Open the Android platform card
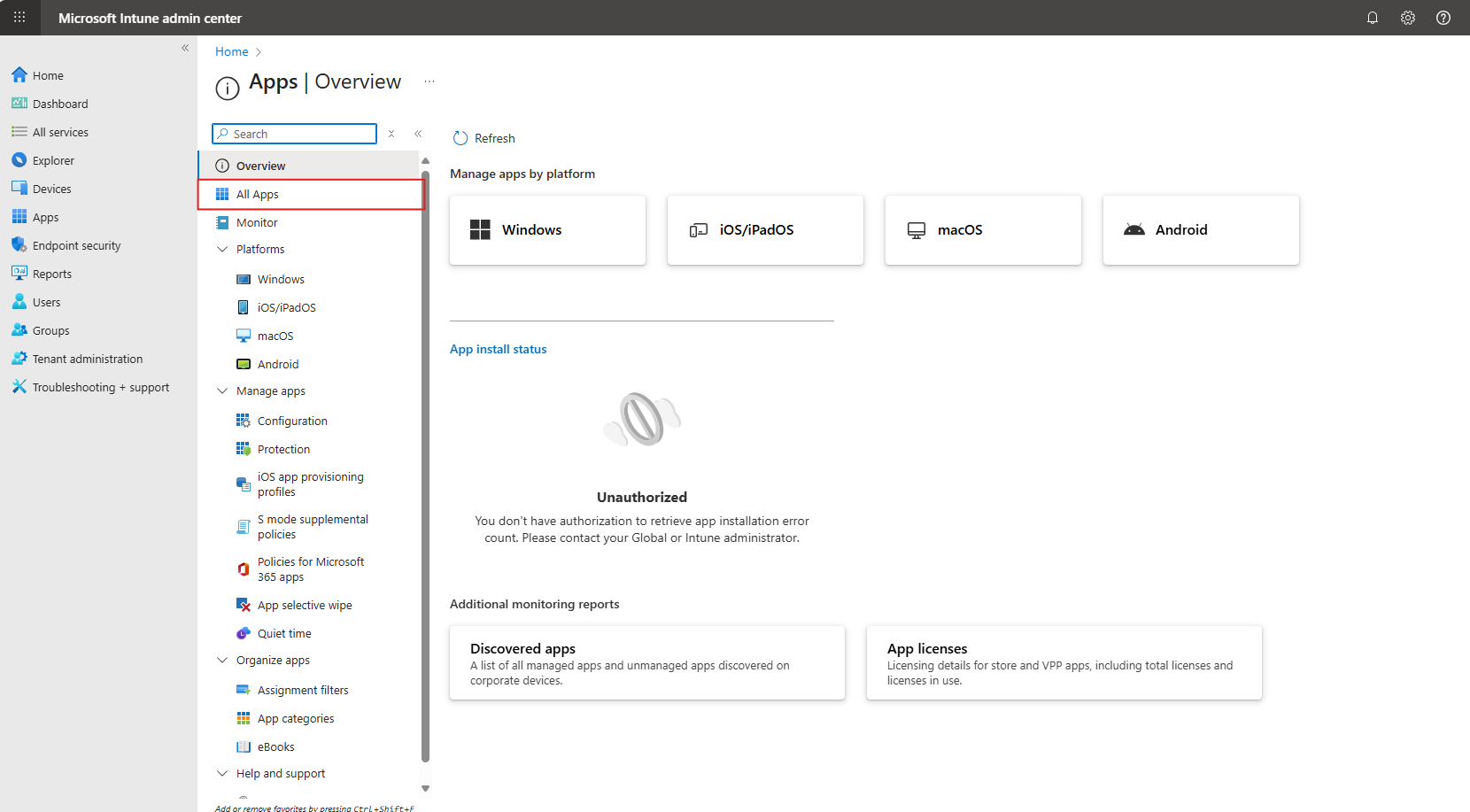Image resolution: width=1470 pixels, height=812 pixels. (1202, 230)
